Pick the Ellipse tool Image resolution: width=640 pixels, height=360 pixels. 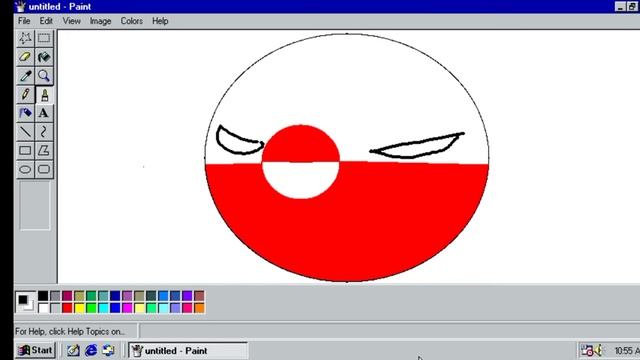pos(25,169)
